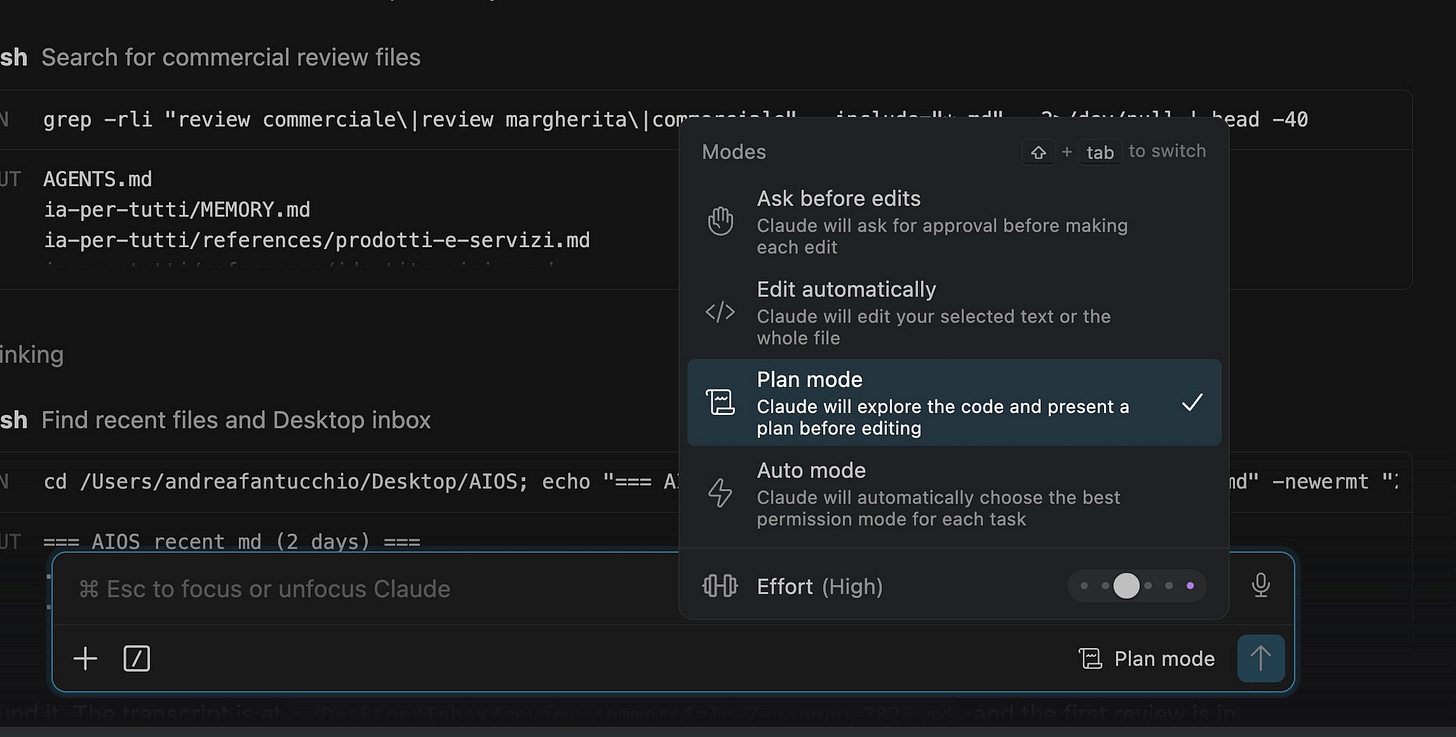1456x737 pixels.
Task: Set Effort to the lowest dot
Action: click(1084, 586)
